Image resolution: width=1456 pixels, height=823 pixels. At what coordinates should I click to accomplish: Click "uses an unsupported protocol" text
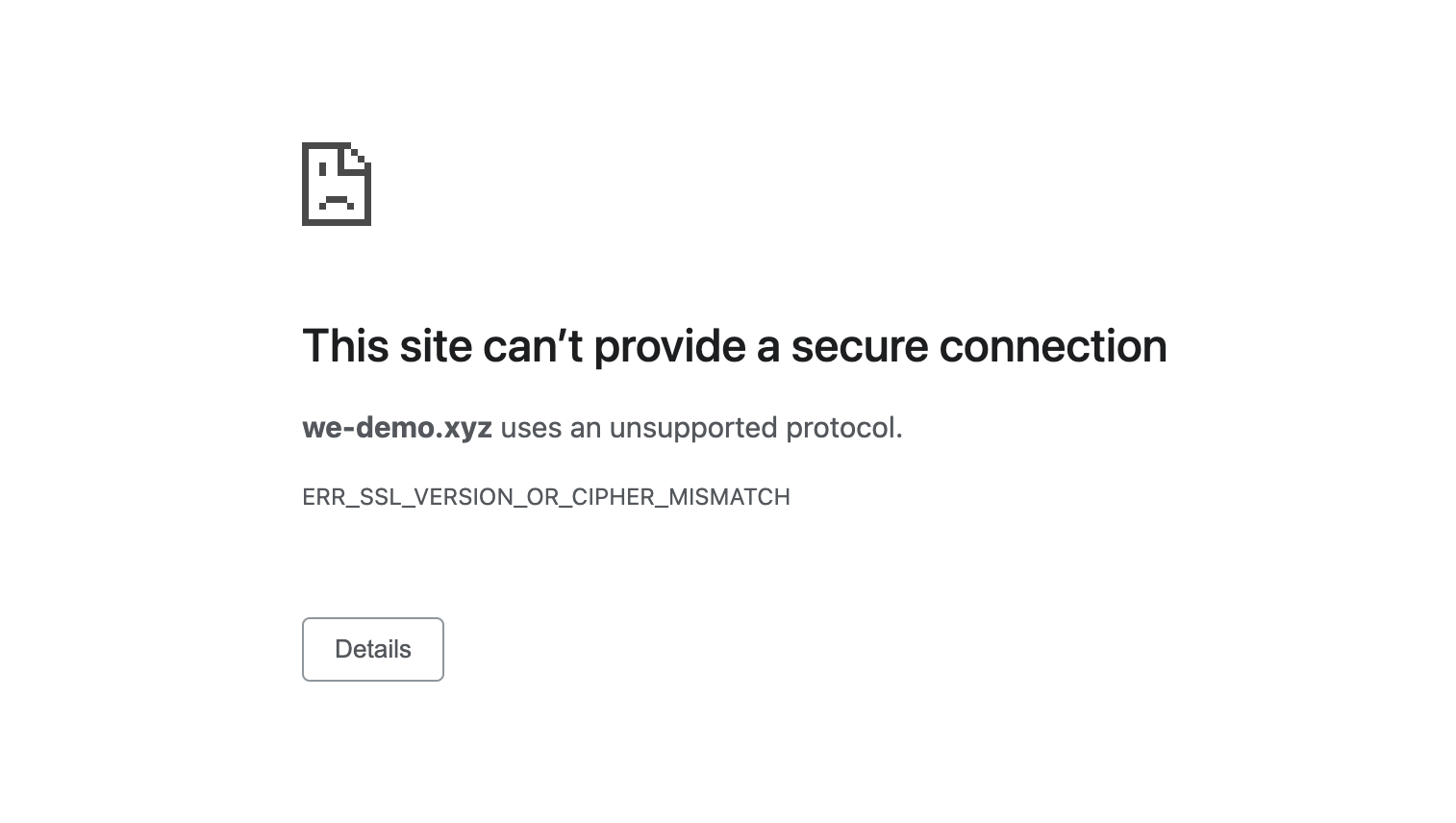tap(701, 428)
